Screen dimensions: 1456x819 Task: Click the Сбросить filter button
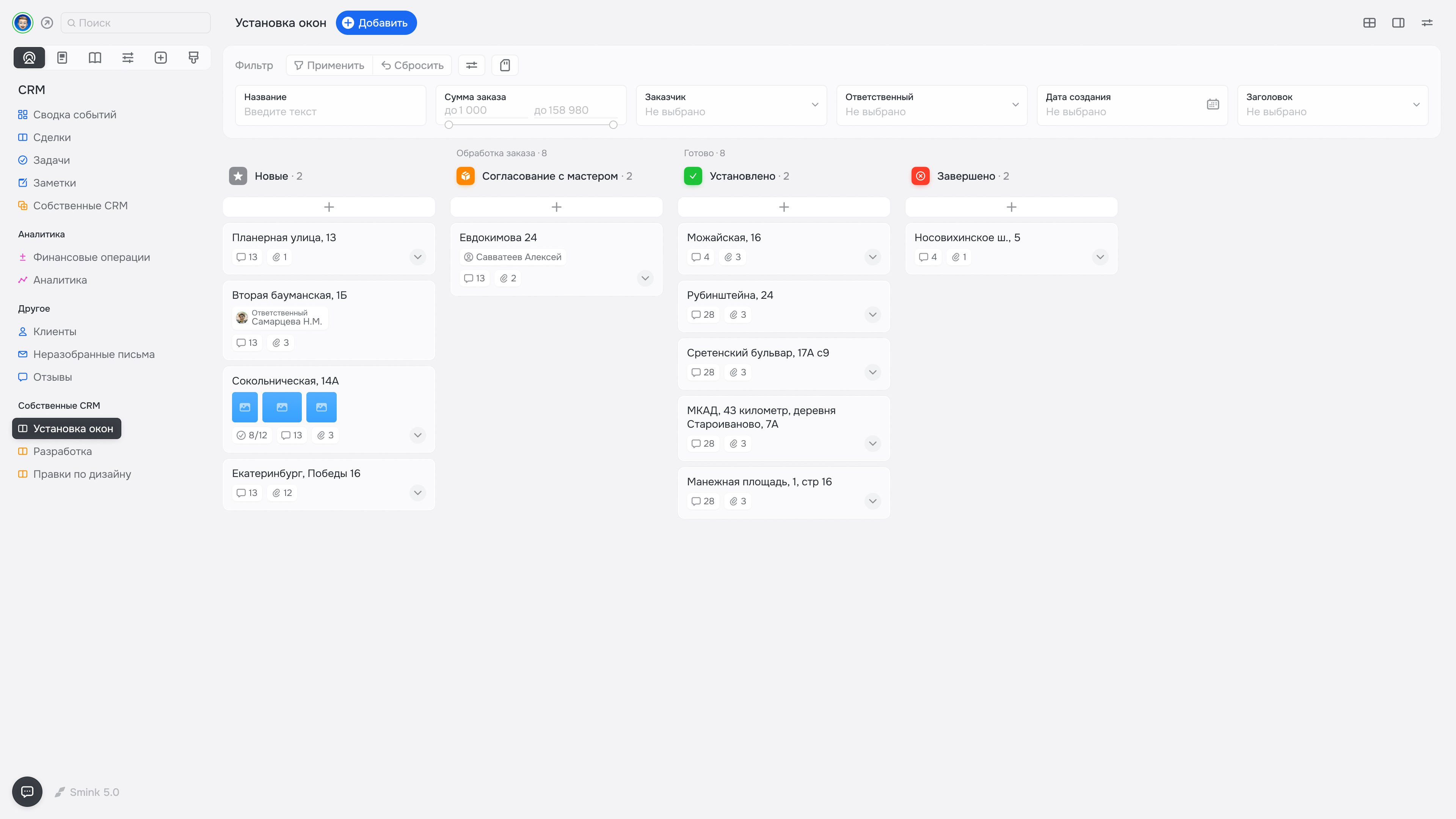tap(412, 65)
